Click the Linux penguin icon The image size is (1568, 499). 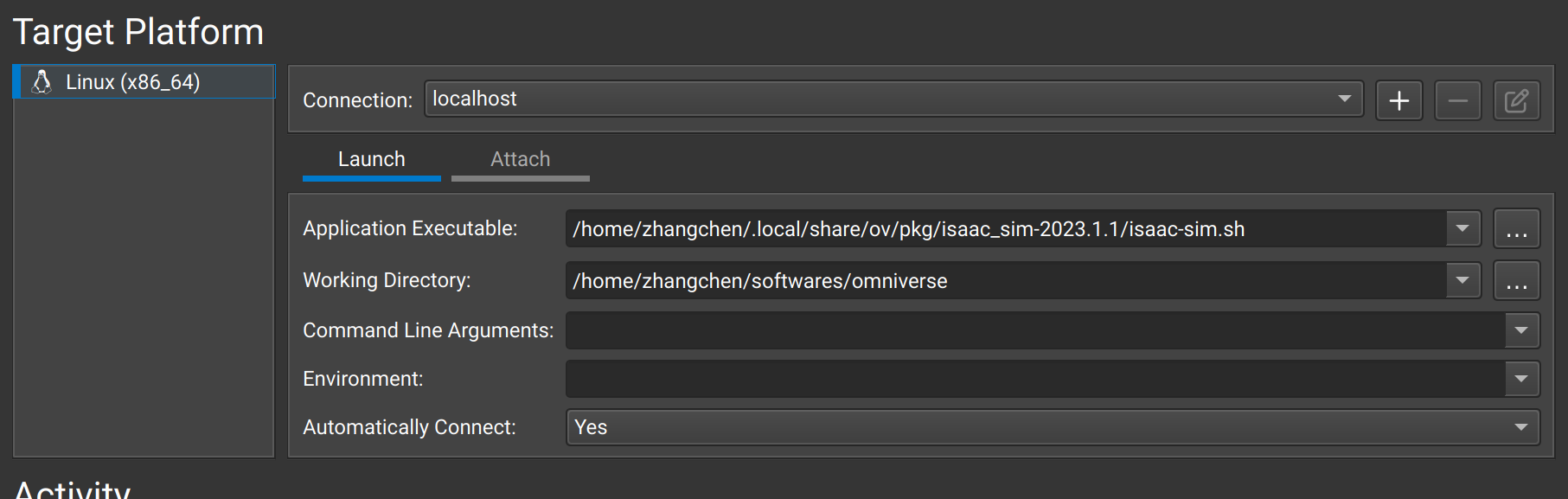click(42, 82)
